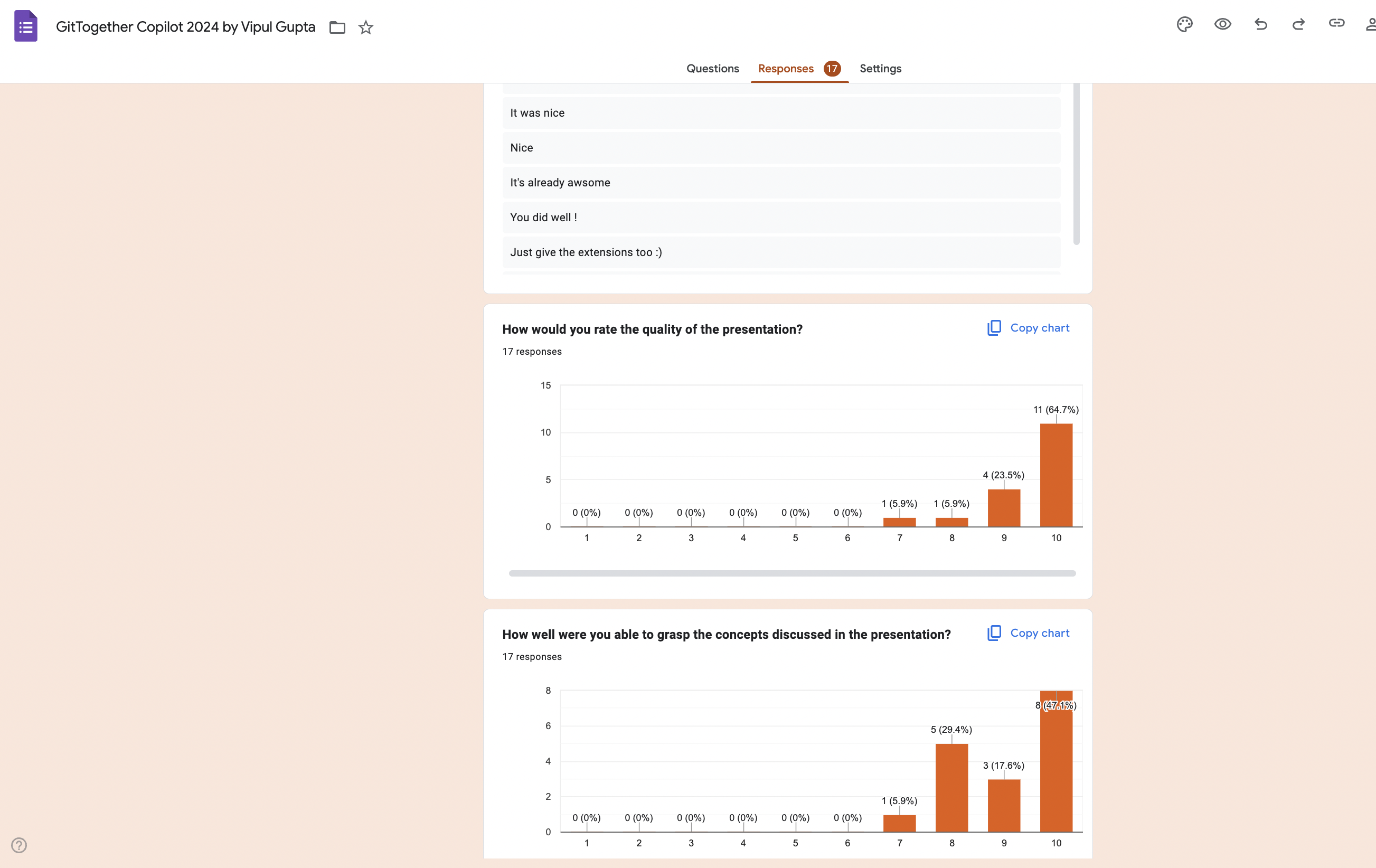The width and height of the screenshot is (1376, 868).
Task: Copy responder link icon
Action: pyautogui.click(x=1336, y=23)
